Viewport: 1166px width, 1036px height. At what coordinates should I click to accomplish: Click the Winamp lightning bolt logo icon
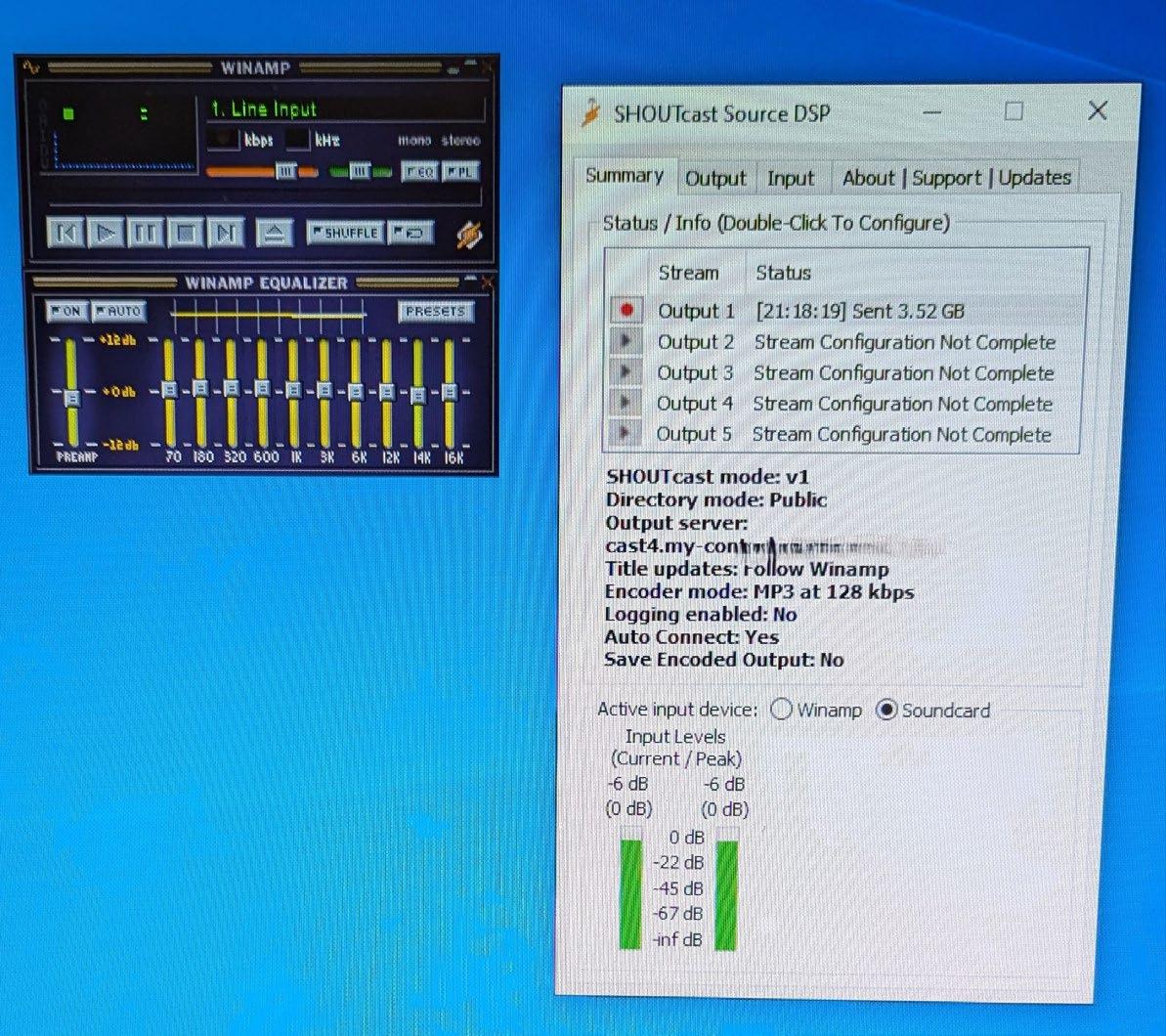pyautogui.click(x=468, y=236)
